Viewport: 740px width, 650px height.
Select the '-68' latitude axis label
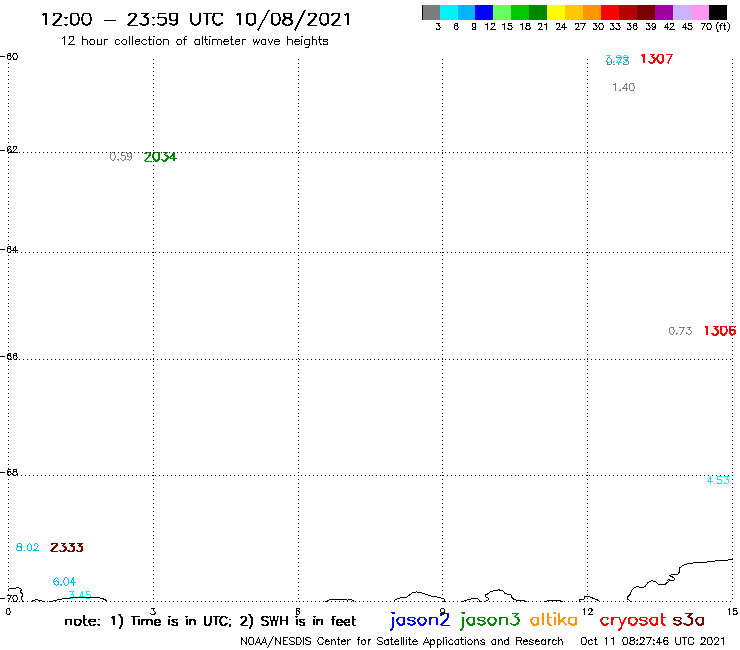[x=9, y=472]
